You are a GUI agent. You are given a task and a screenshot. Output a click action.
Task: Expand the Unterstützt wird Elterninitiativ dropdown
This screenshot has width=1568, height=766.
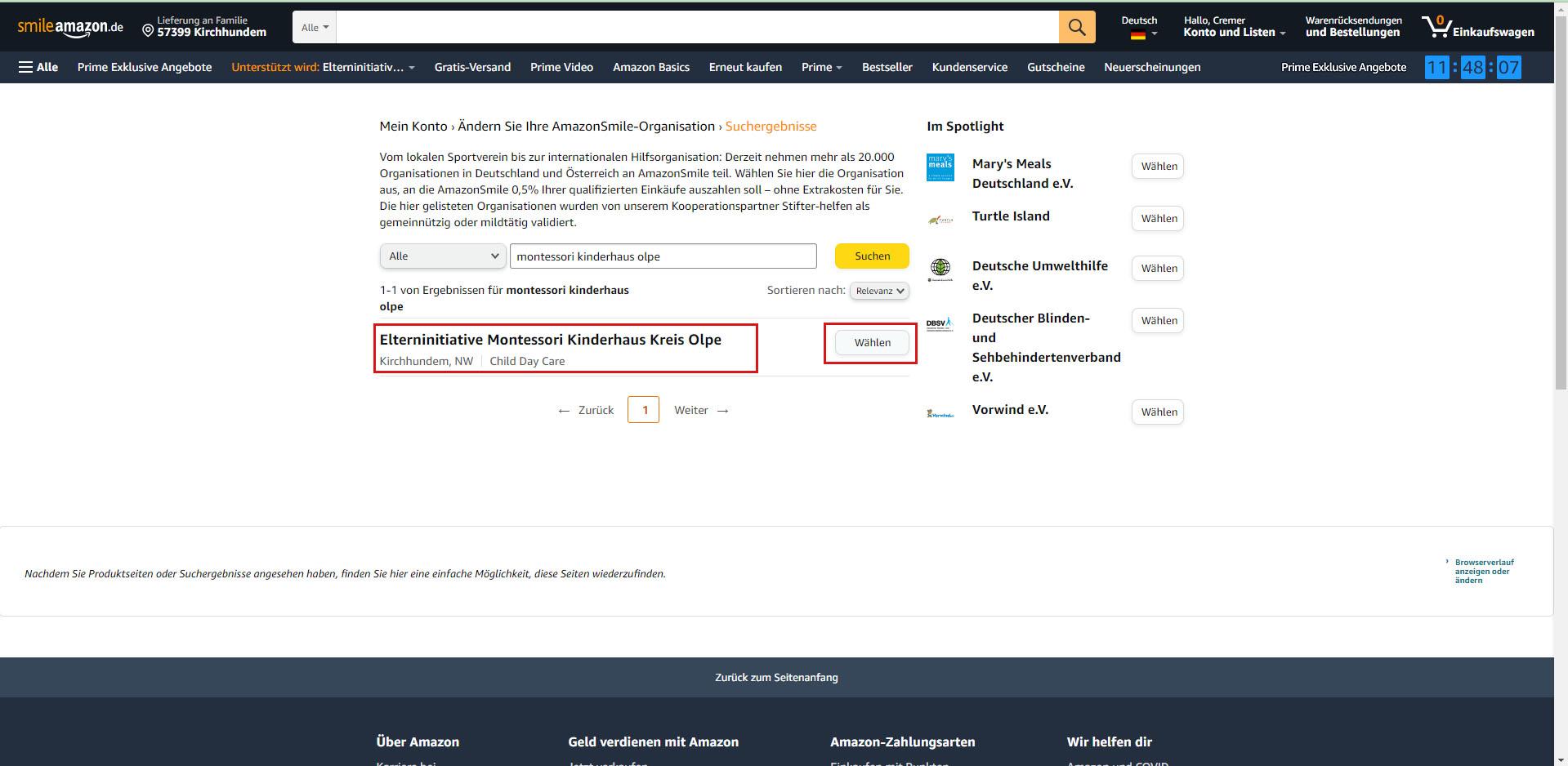click(x=323, y=67)
